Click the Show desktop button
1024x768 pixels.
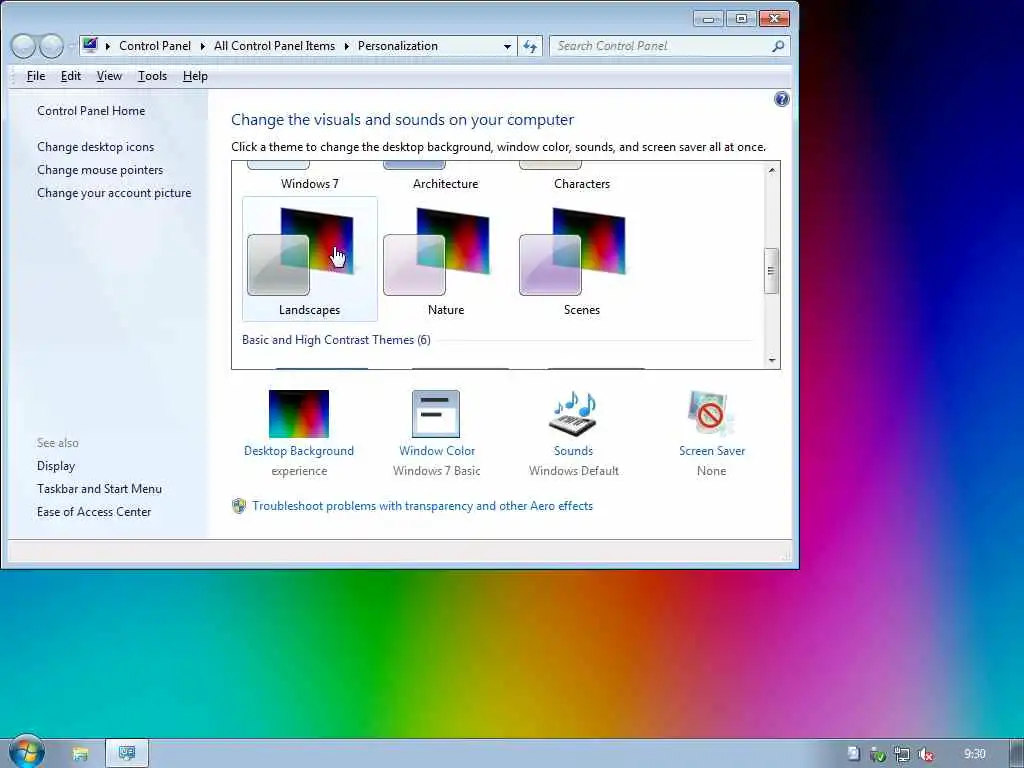(x=1017, y=754)
